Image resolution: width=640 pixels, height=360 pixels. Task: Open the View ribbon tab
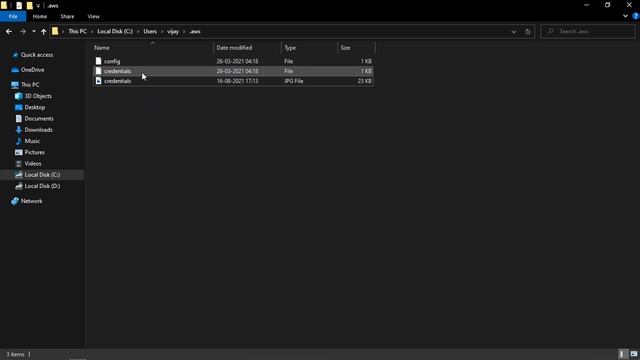(x=93, y=16)
